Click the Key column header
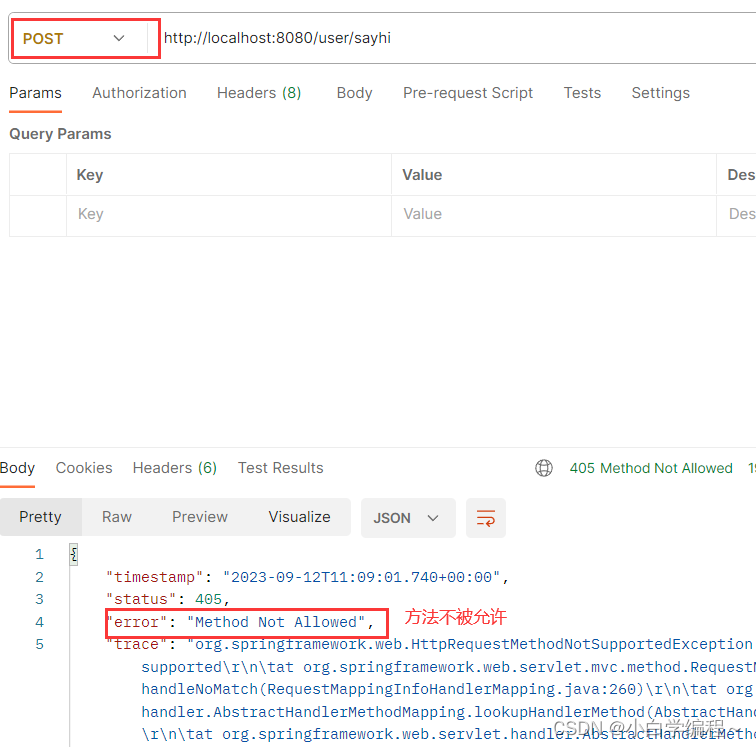The image size is (756, 747). pyautogui.click(x=90, y=175)
